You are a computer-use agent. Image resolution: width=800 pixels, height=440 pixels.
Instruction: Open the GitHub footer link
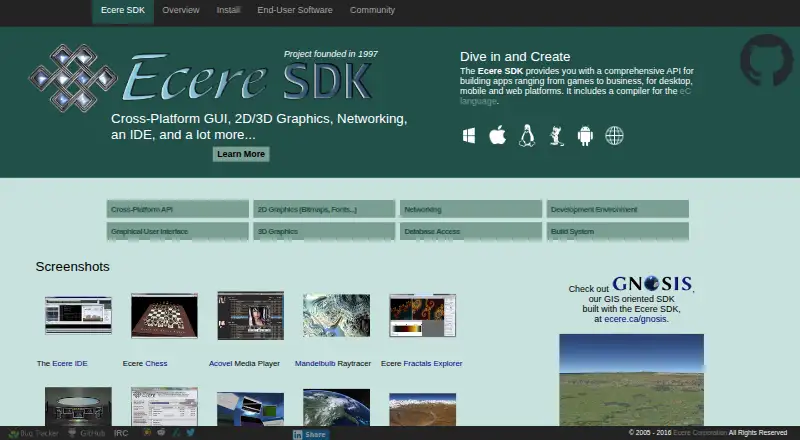point(87,433)
